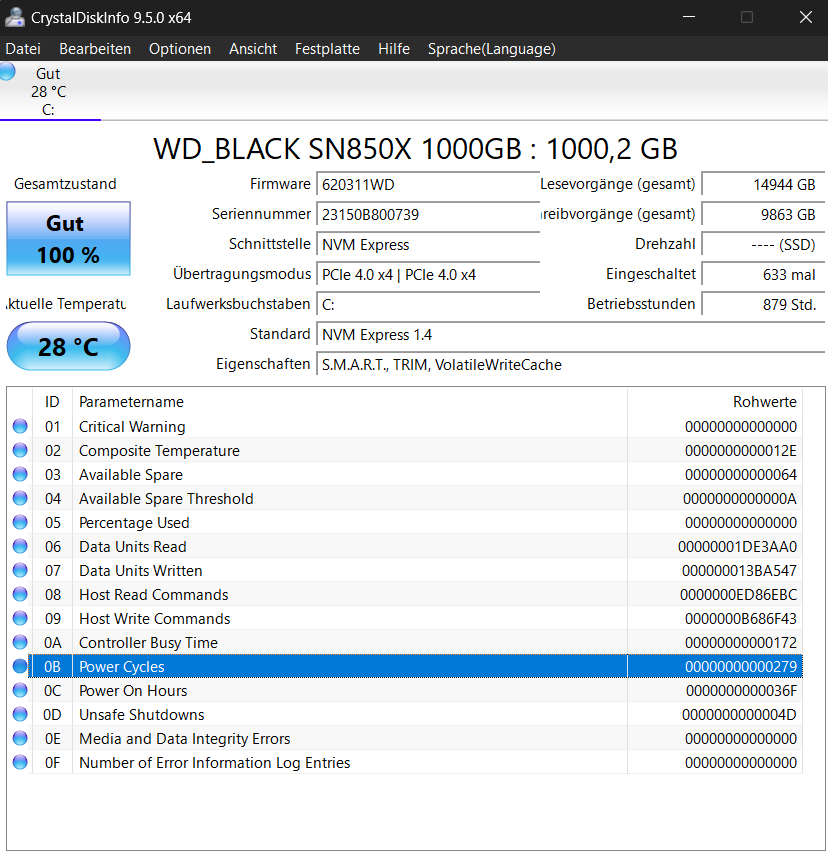Click the Schreibvorgänge value 9863 GB

tap(763, 215)
